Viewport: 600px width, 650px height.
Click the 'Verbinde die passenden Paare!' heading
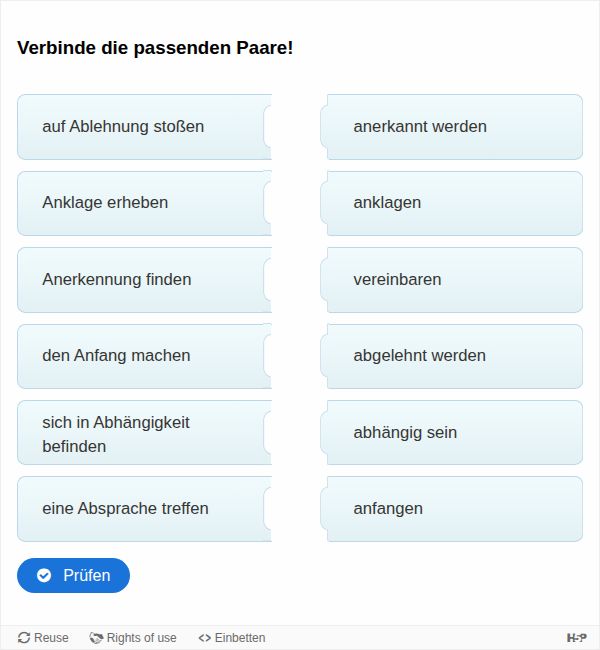155,47
